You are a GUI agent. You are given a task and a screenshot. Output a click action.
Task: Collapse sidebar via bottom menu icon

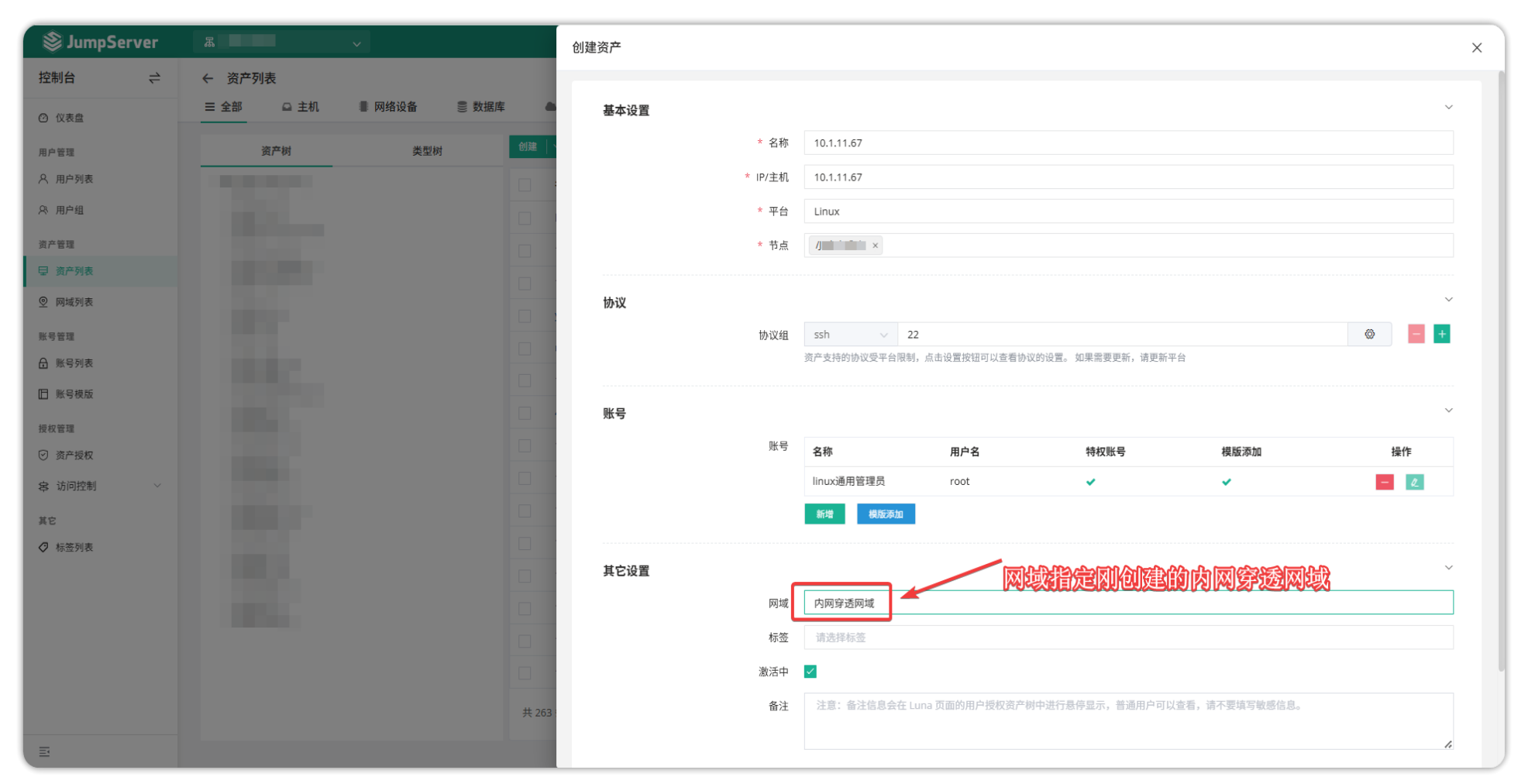(44, 751)
